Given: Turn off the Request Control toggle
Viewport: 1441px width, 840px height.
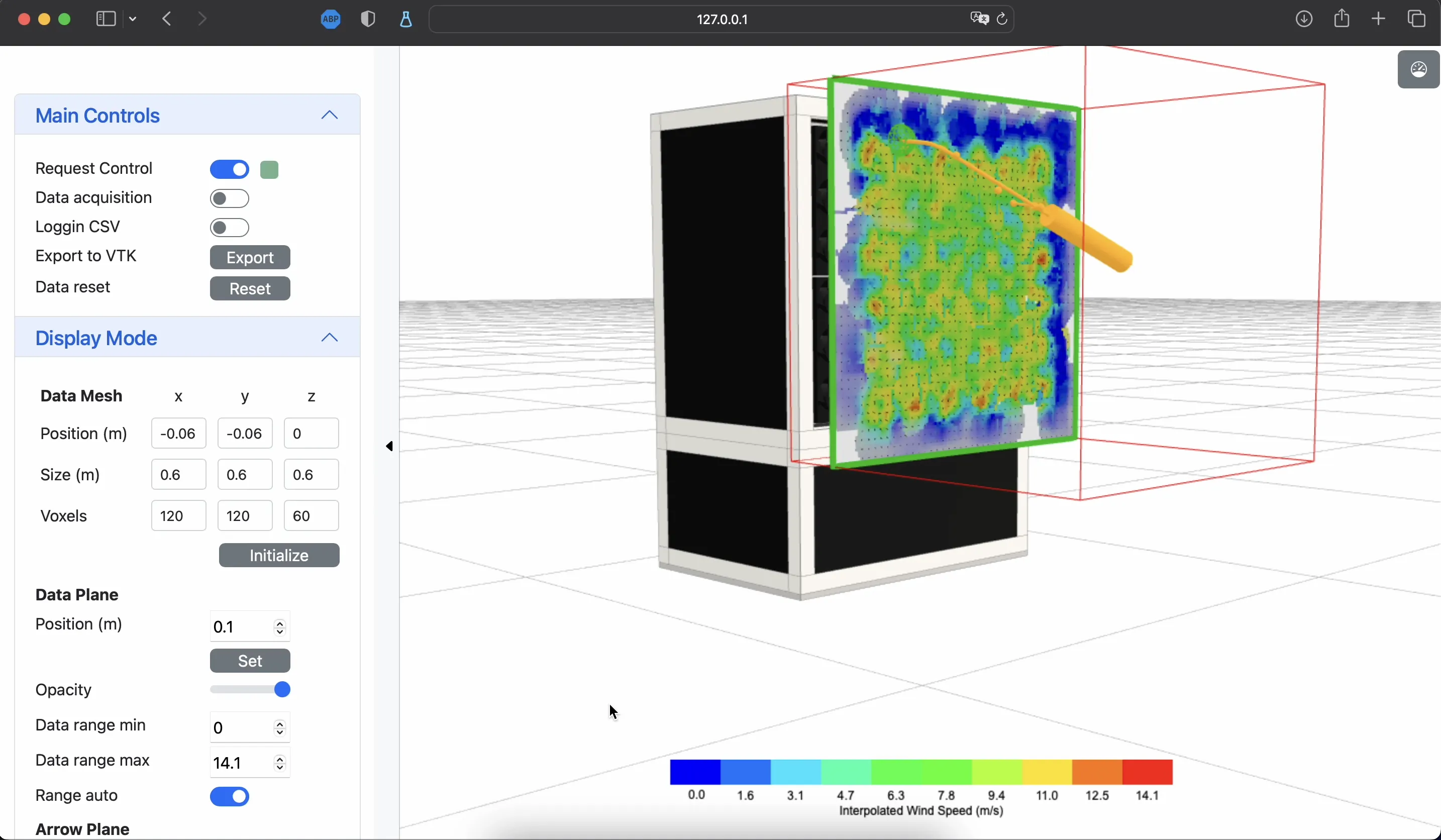Looking at the screenshot, I should pyautogui.click(x=229, y=169).
